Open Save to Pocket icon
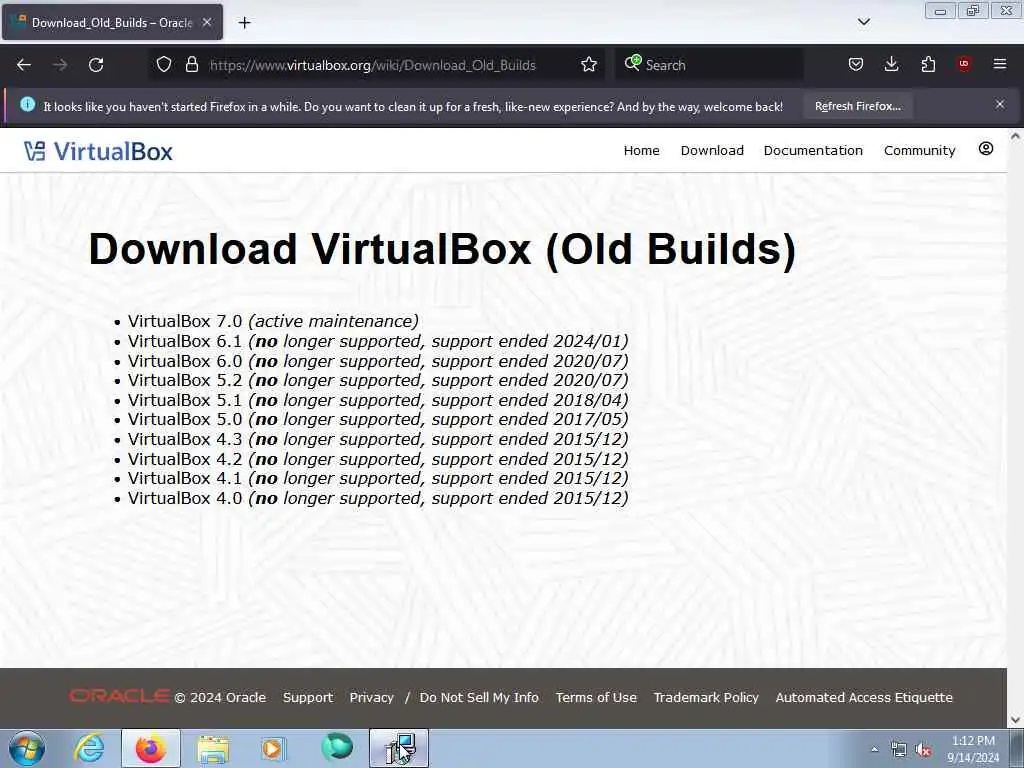 pyautogui.click(x=856, y=64)
